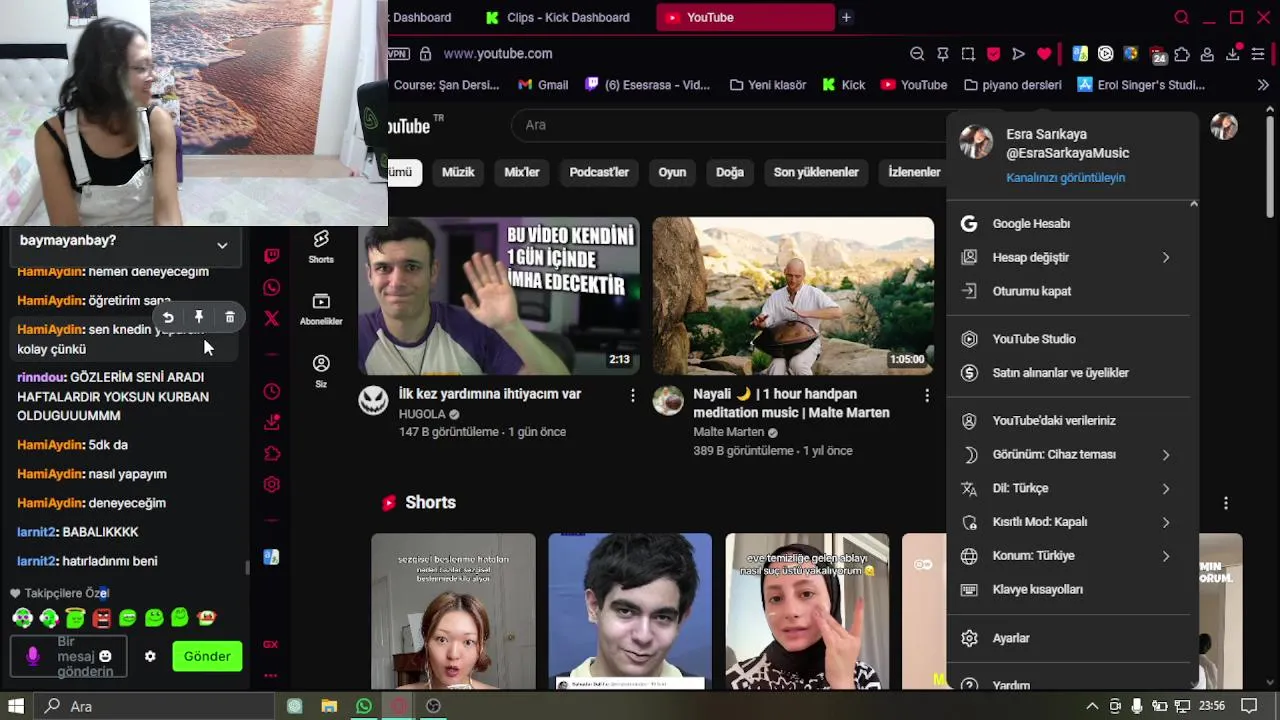Select the Podcast'ler filter chip

tap(599, 172)
